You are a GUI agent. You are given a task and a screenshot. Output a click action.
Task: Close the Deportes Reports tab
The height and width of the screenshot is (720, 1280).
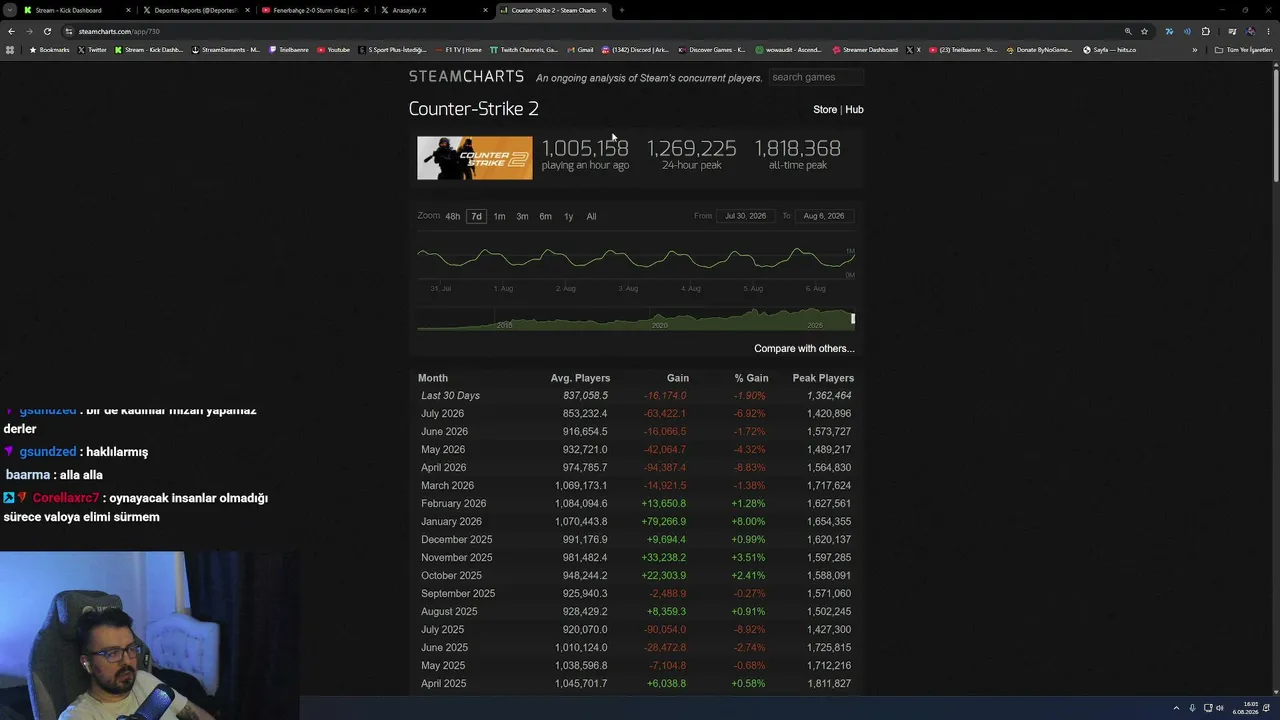click(x=247, y=10)
